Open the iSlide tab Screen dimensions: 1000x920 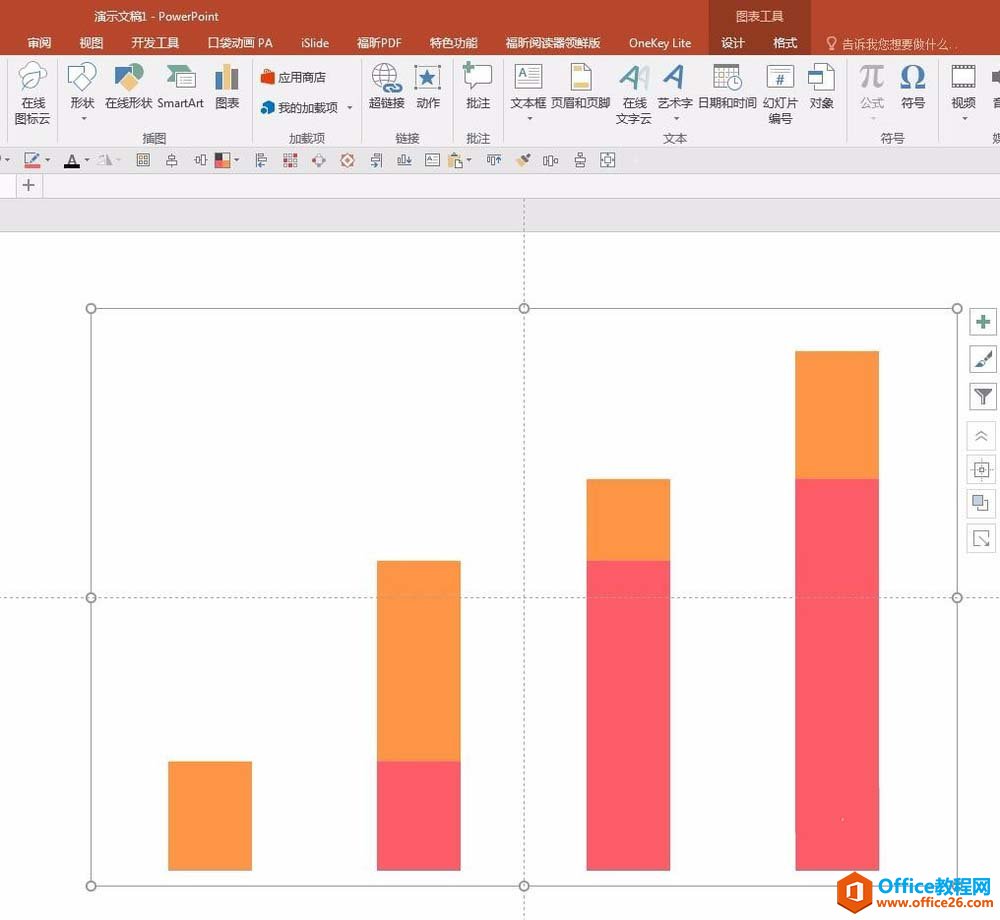click(x=315, y=43)
